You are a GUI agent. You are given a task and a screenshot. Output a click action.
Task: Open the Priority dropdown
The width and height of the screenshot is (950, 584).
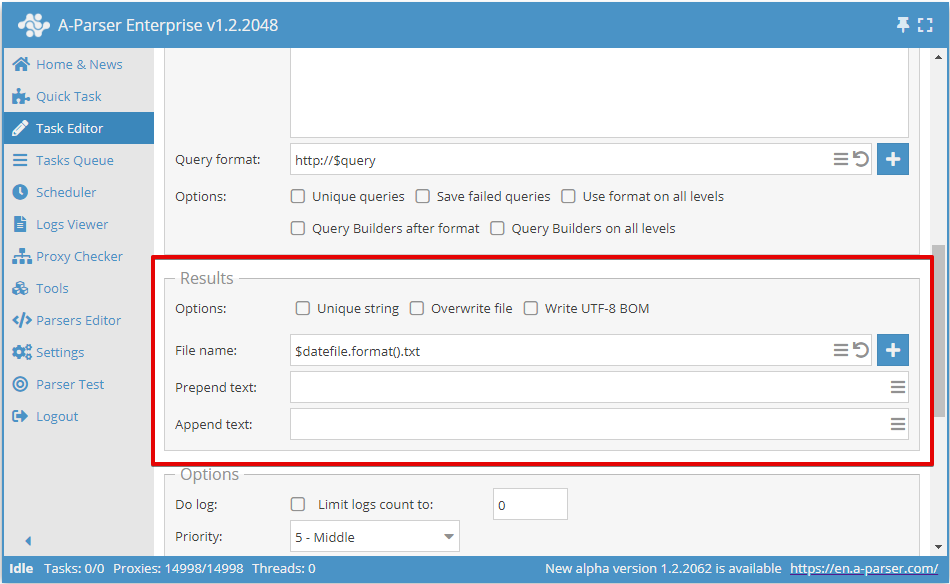point(374,537)
